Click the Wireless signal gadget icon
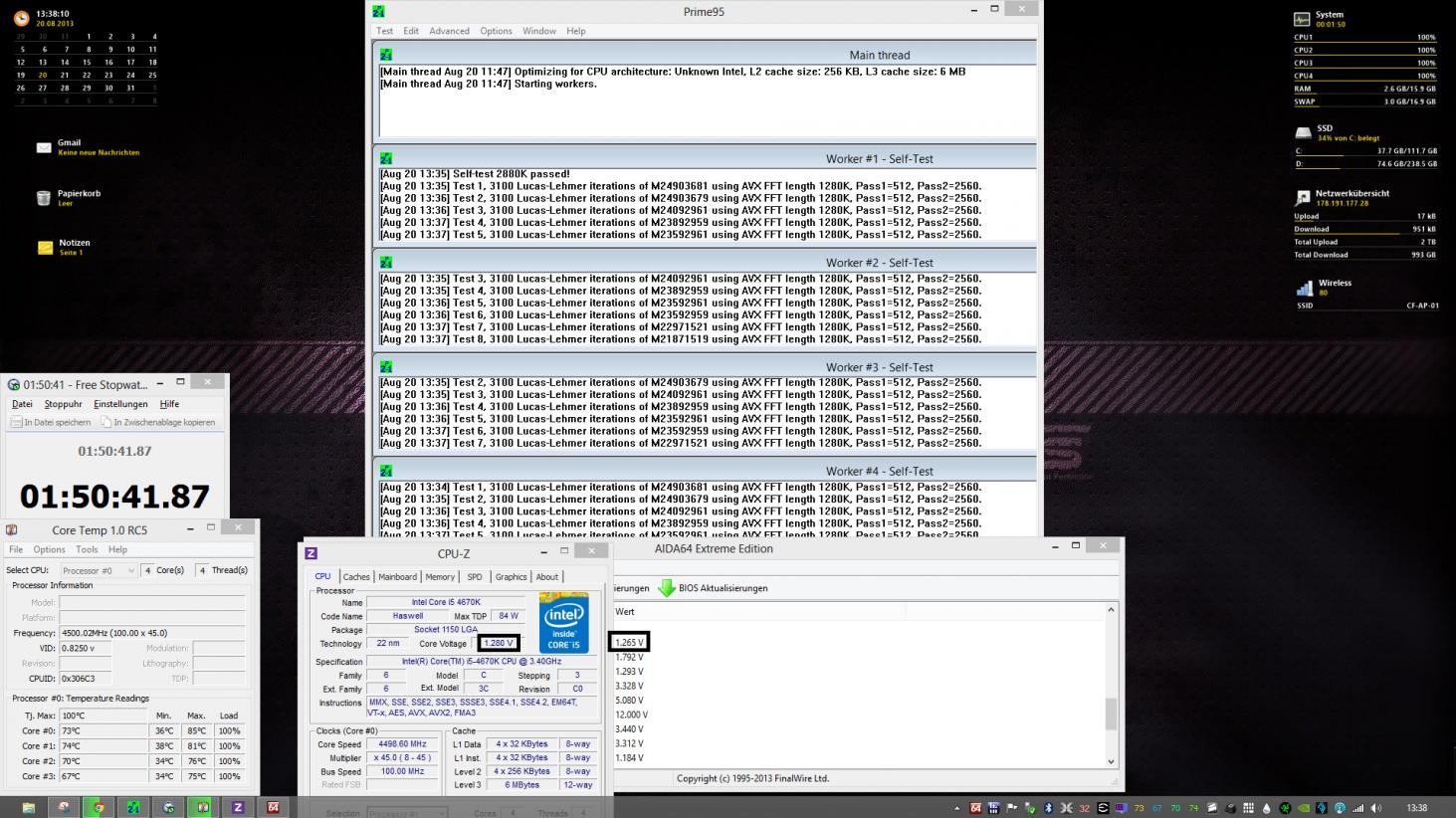The height and width of the screenshot is (818, 1456). (x=1304, y=288)
